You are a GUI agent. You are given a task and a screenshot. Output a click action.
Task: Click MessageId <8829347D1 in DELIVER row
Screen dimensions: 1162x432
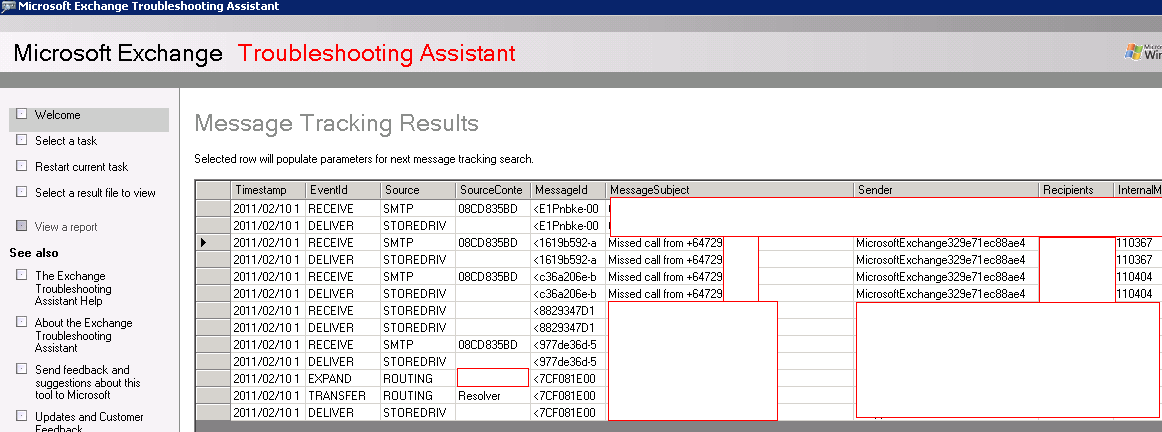coord(568,328)
